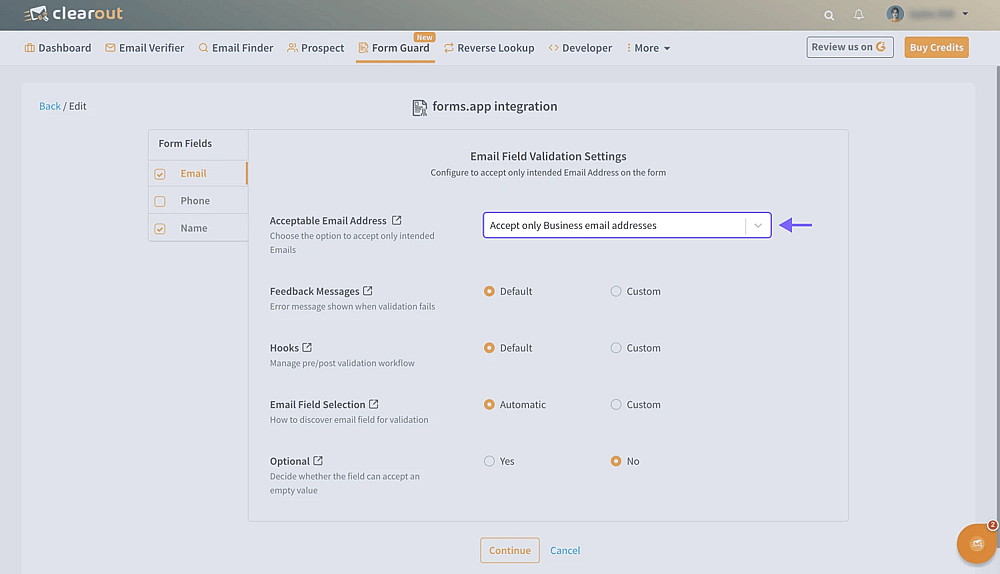The image size is (1000, 574).
Task: Click the Dashboard briefcase icon
Action: point(29,48)
